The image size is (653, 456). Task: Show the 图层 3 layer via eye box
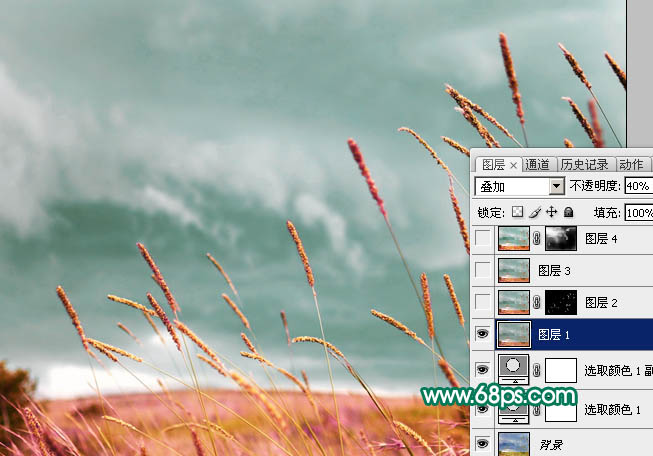tap(483, 270)
